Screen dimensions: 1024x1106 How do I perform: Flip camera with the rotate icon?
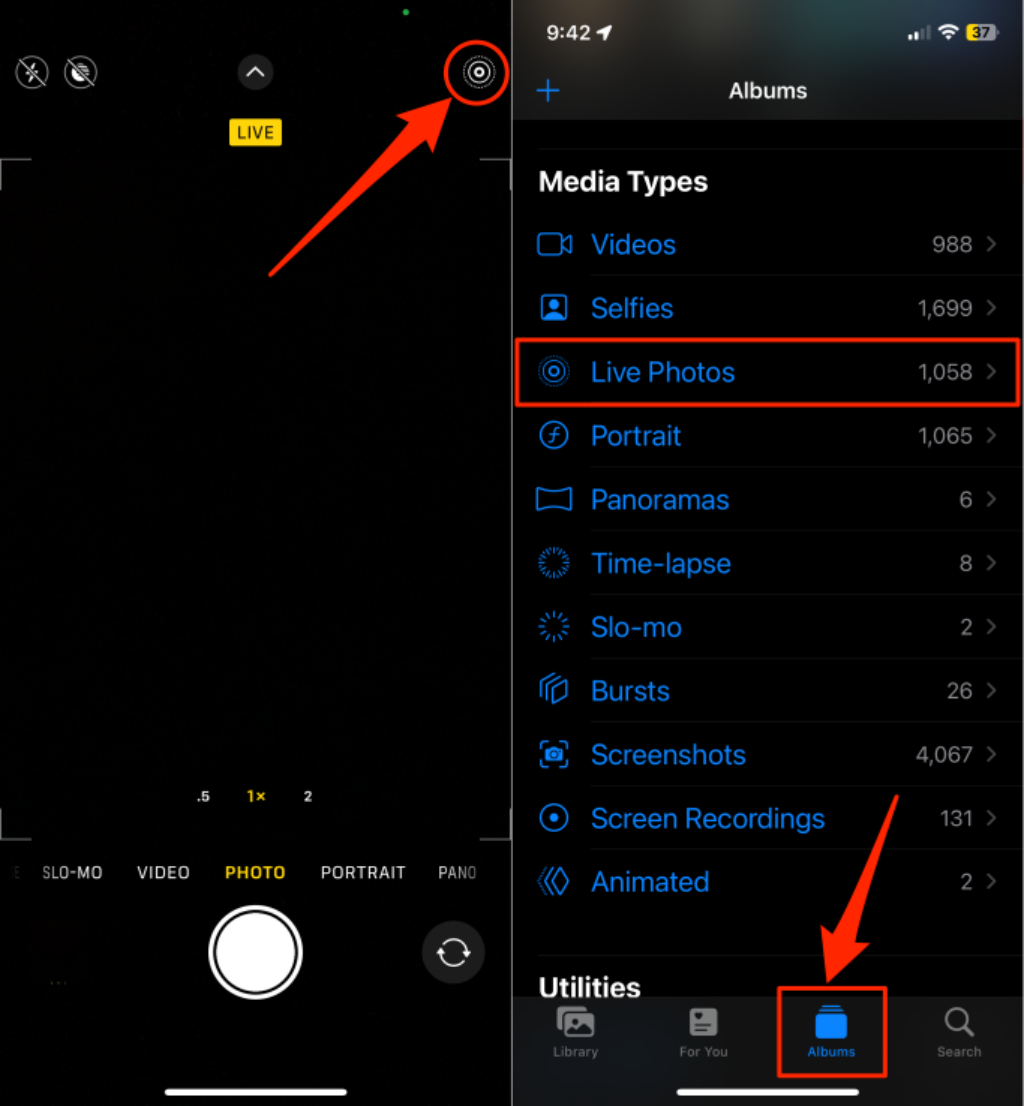tap(453, 952)
